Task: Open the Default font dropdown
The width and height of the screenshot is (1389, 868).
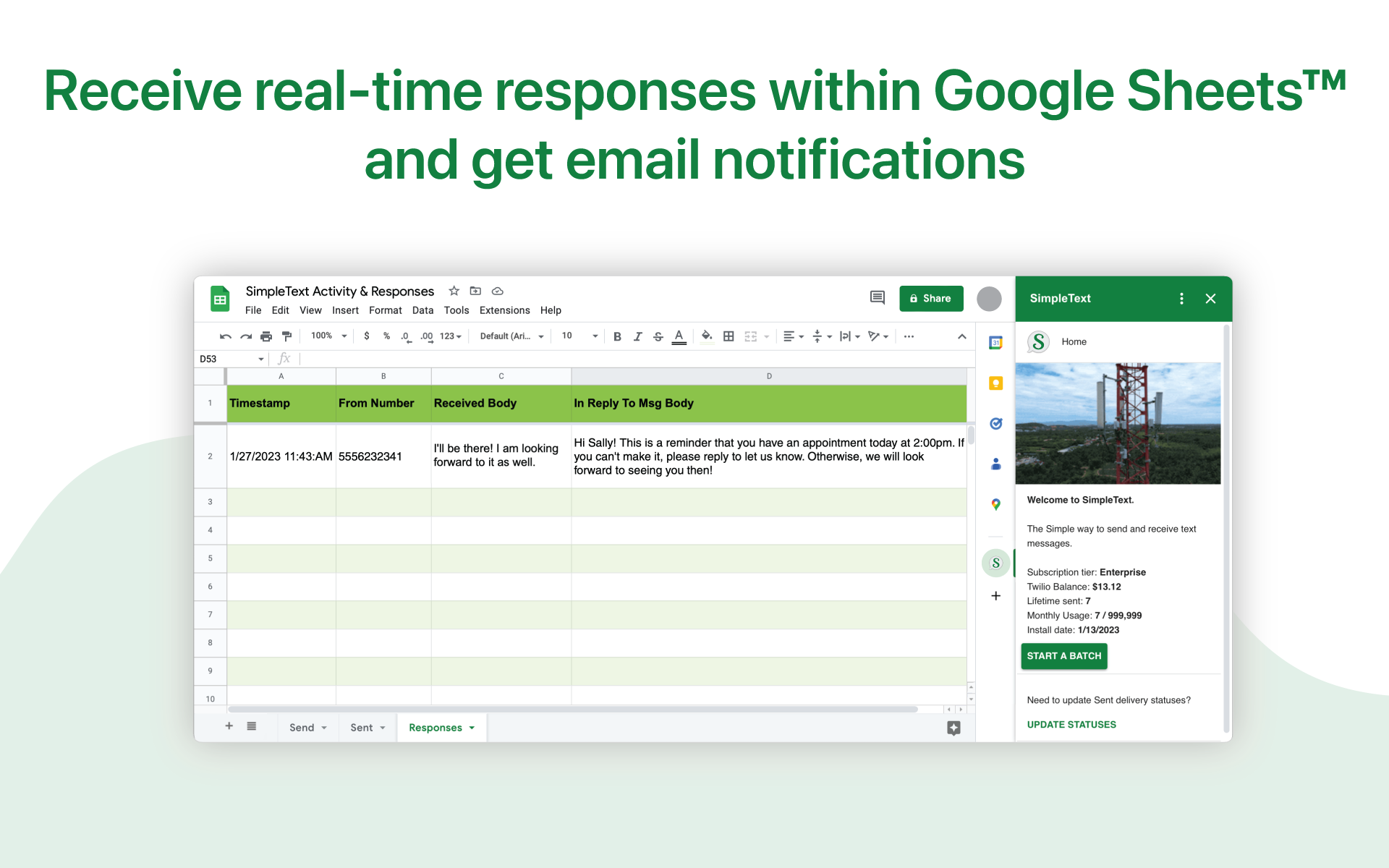Action: (511, 336)
